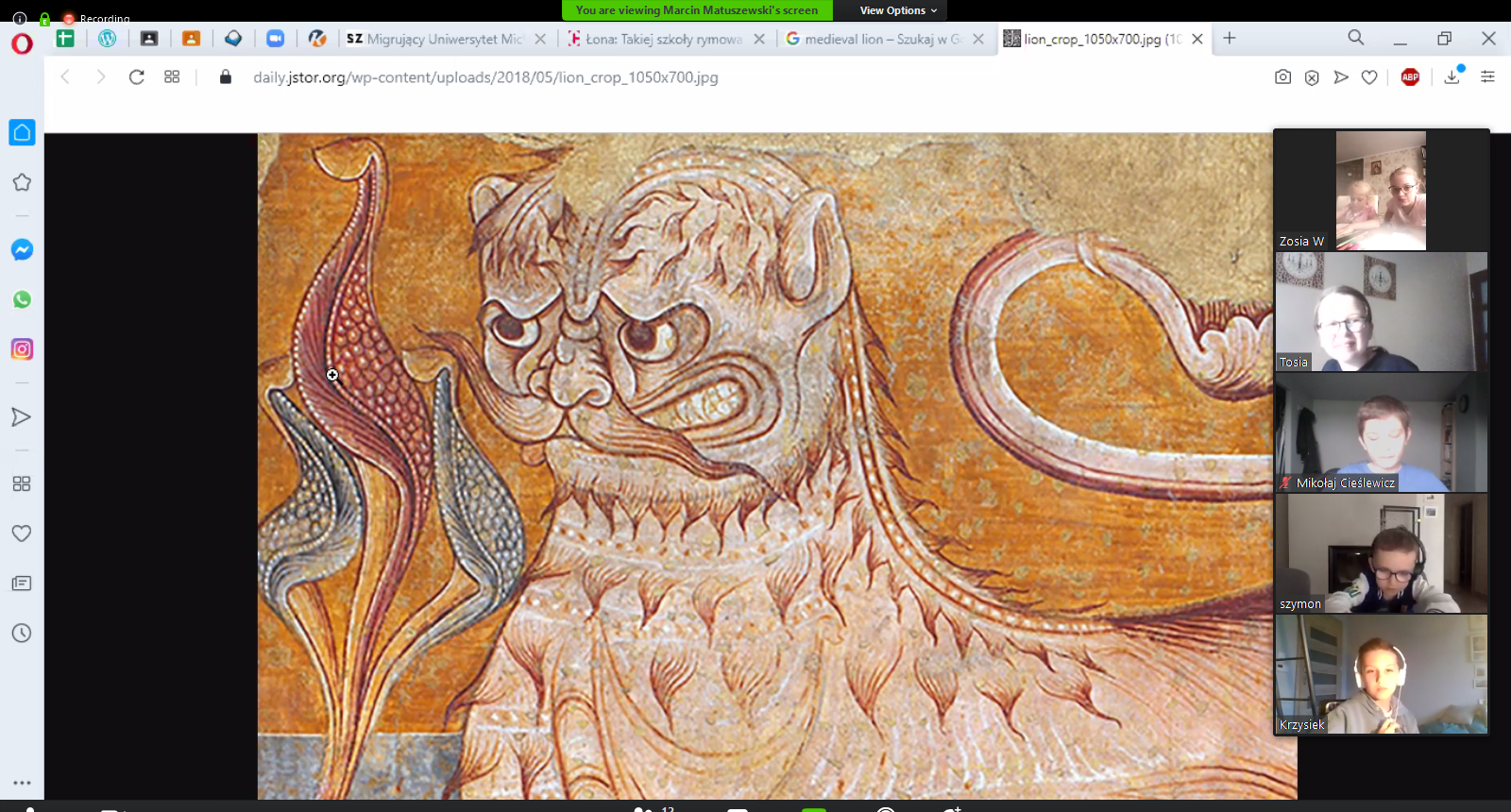Image resolution: width=1511 pixels, height=812 pixels.
Task: Open My Flow in the sidebar
Action: [22, 417]
